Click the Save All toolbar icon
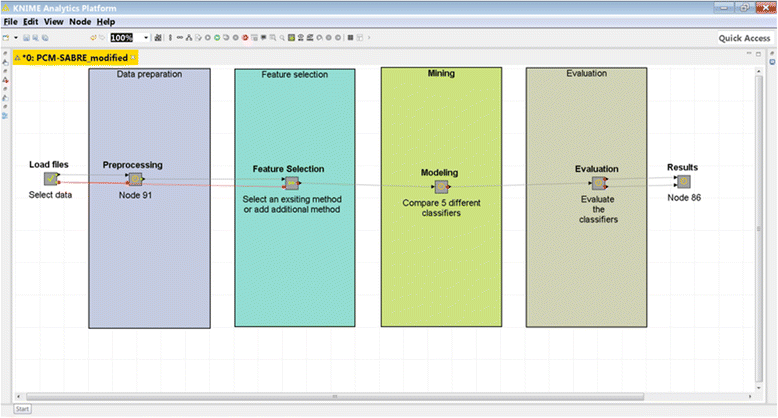 (45, 38)
